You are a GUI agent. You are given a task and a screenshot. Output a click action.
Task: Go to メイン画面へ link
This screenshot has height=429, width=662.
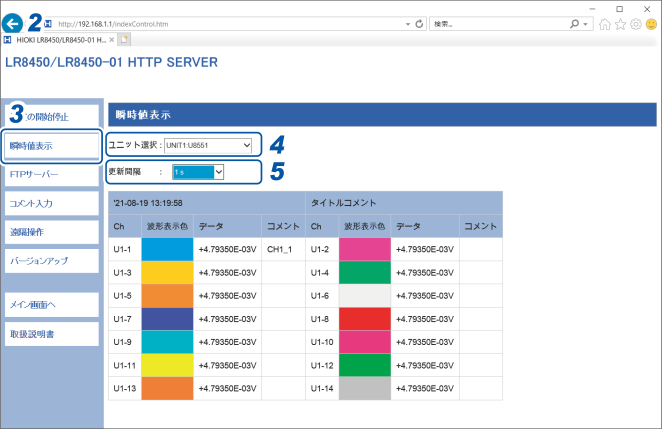coord(52,304)
